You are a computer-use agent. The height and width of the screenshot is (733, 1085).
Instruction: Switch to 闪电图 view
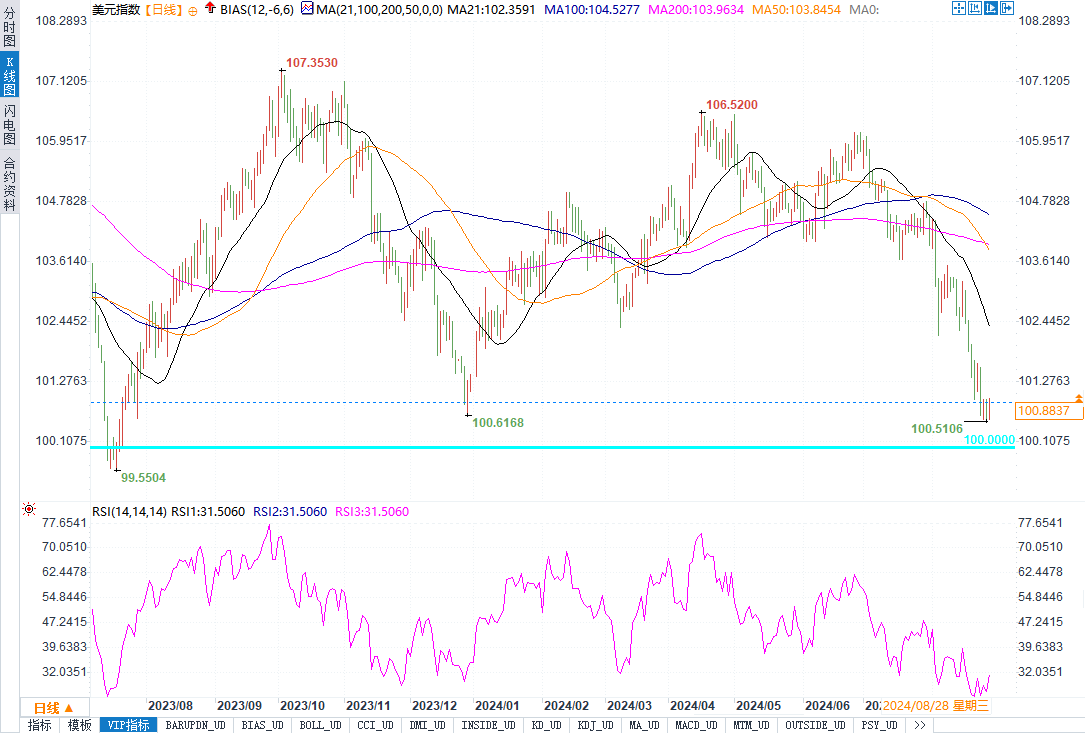[x=9, y=125]
